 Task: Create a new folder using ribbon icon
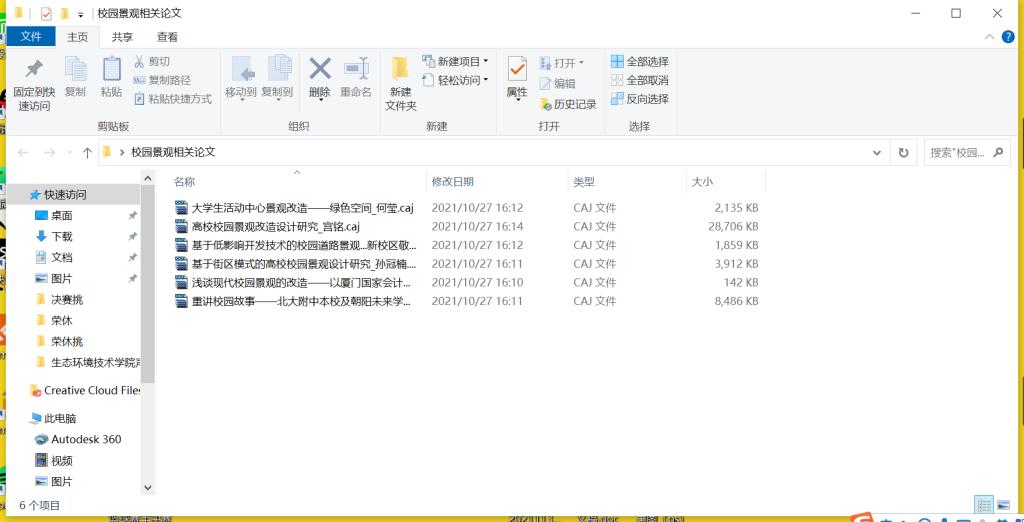tap(400, 82)
